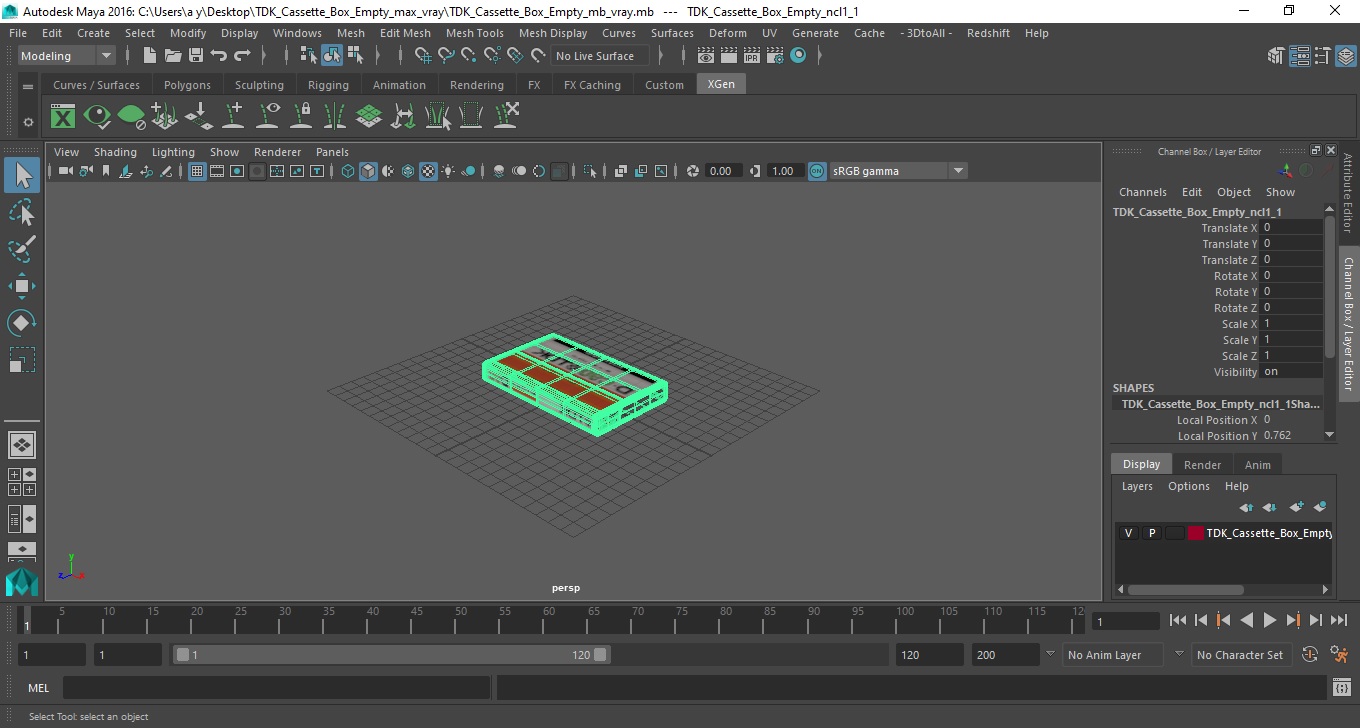Viewport: 1360px width, 728px height.
Task: Click the XGen clear preview leaf icon
Action: tap(131, 116)
